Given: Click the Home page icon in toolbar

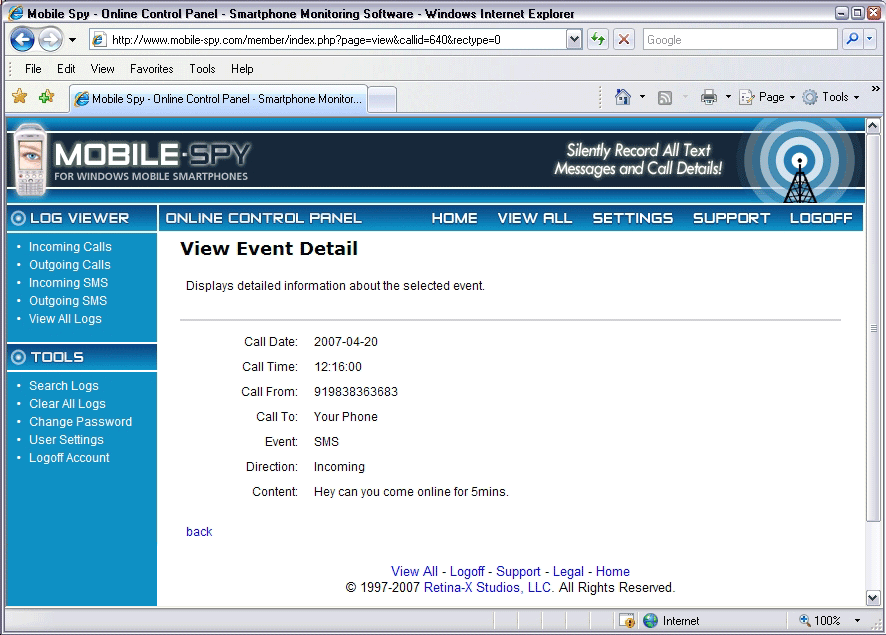Looking at the screenshot, I should (x=623, y=97).
